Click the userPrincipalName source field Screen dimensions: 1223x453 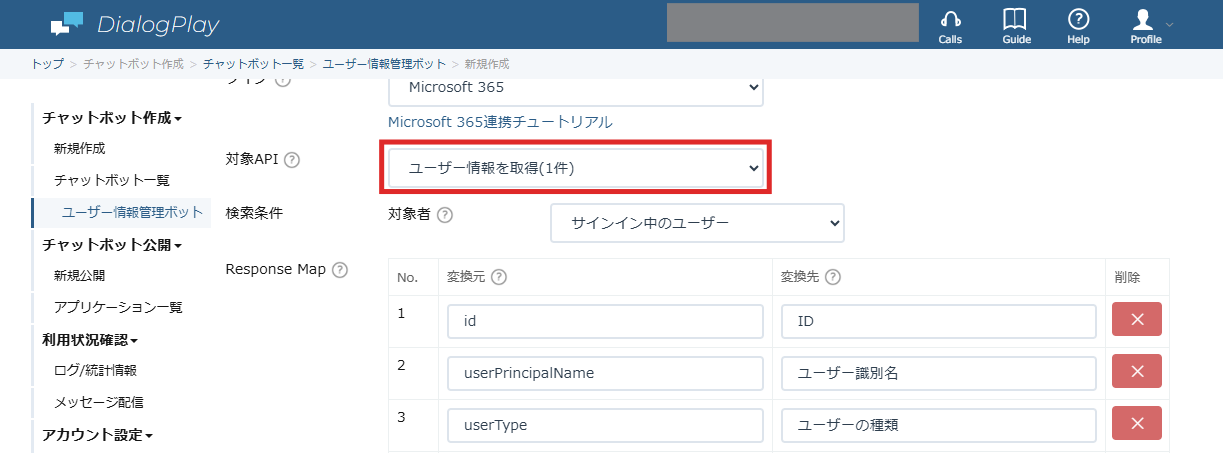[x=605, y=373]
